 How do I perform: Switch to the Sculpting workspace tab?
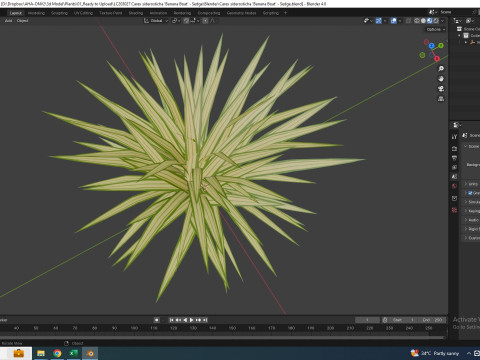point(59,13)
